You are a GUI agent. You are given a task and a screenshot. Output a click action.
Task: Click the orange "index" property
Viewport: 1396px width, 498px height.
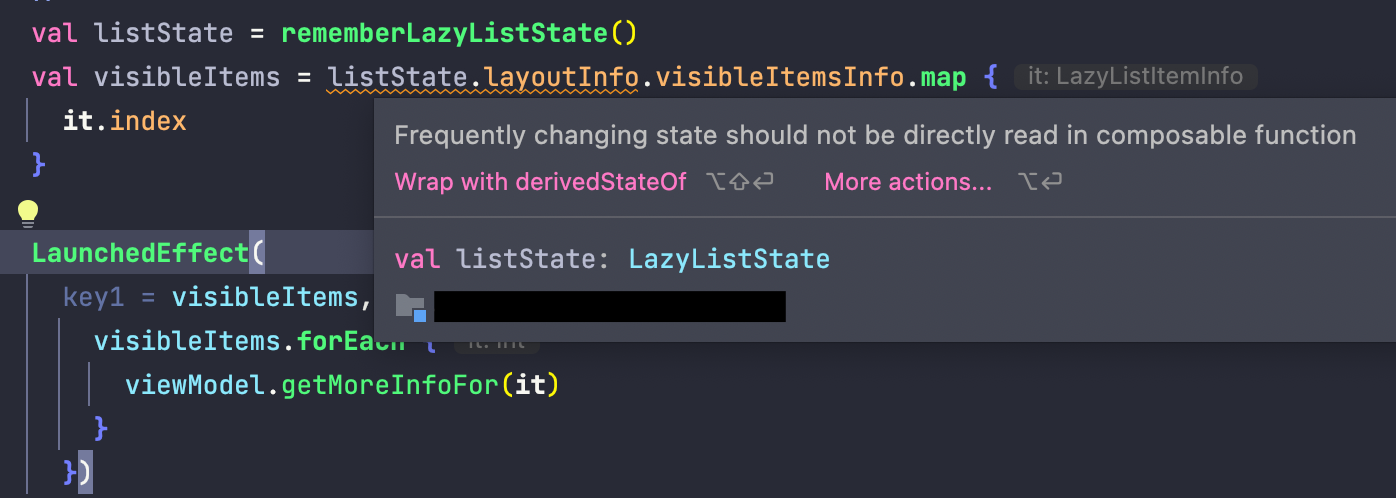(x=148, y=122)
